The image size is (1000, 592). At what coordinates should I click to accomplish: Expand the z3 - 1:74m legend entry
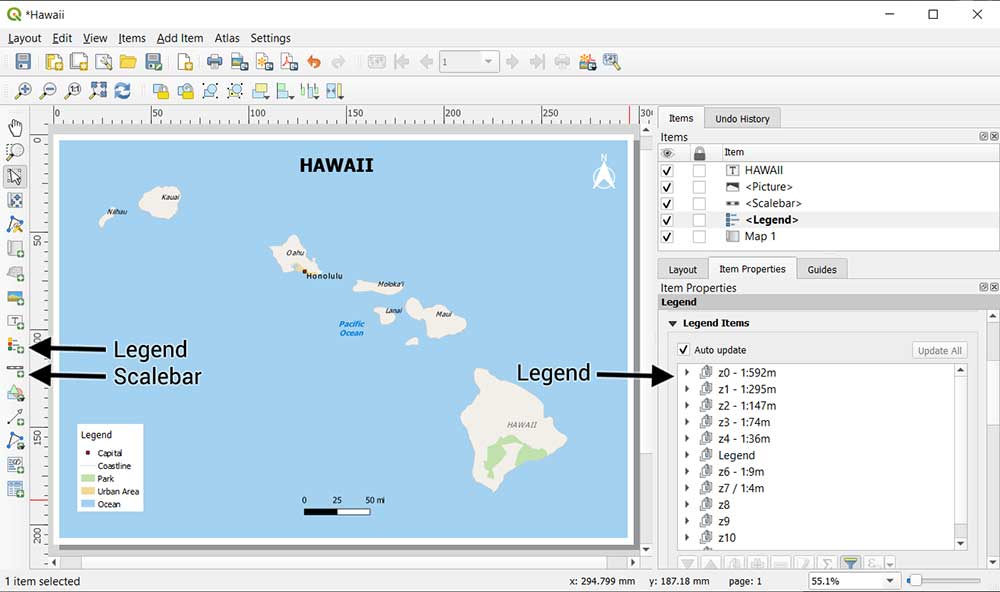(x=687, y=422)
